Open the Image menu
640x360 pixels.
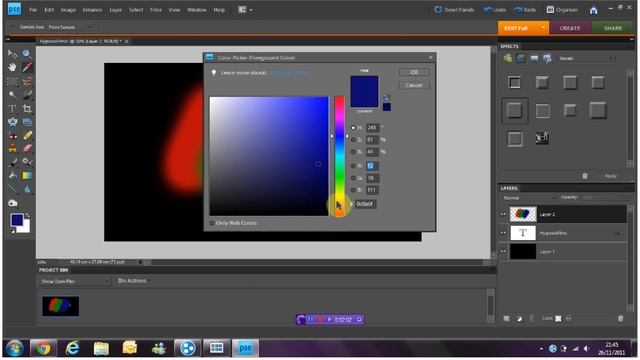click(x=68, y=10)
